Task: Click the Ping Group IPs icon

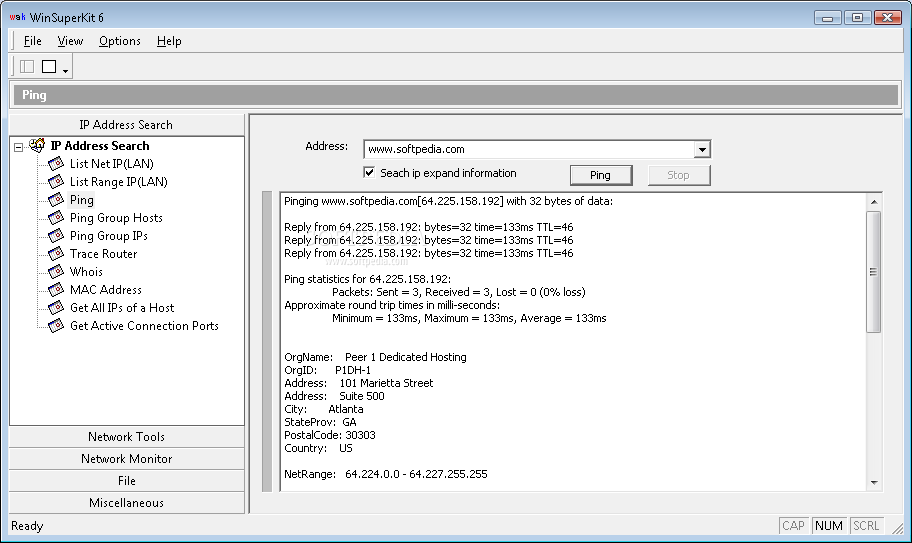Action: [x=56, y=236]
